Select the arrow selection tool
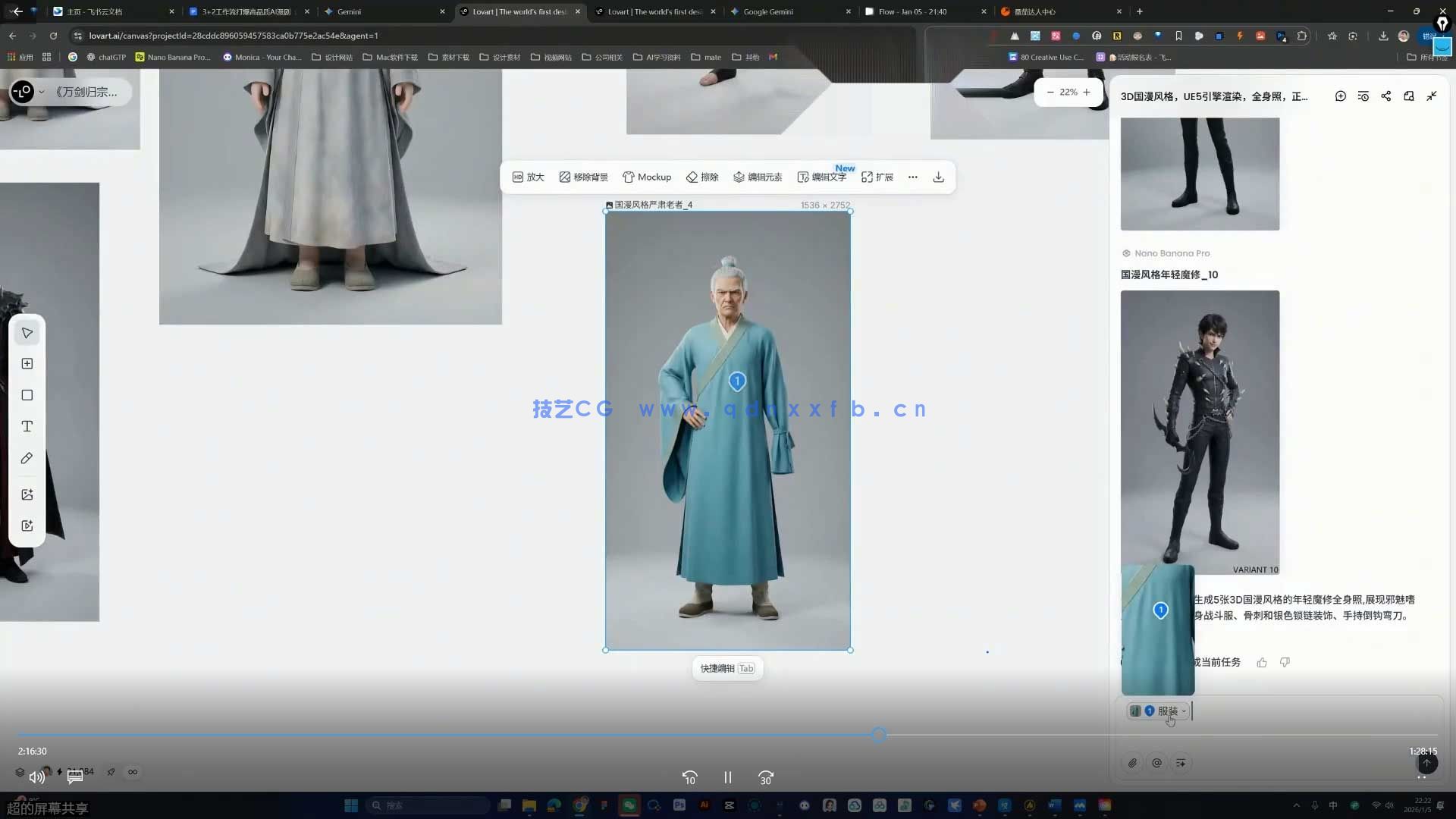This screenshot has width=1456, height=819. point(27,332)
